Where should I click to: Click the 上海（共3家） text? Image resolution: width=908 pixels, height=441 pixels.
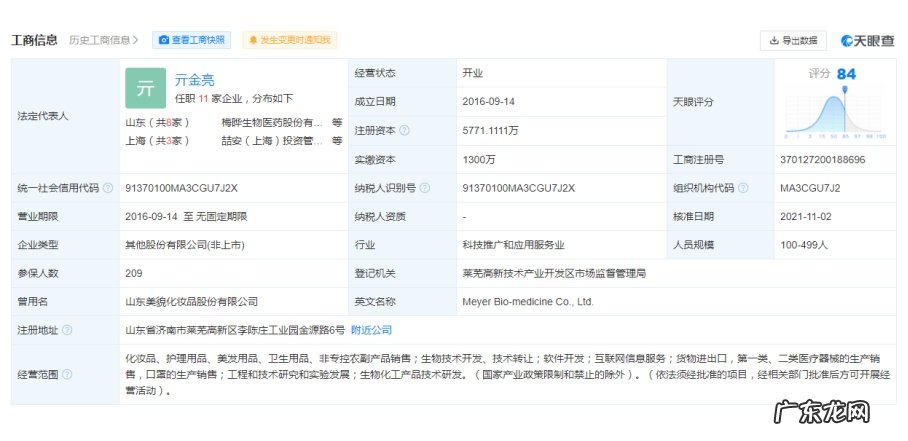(x=158, y=141)
